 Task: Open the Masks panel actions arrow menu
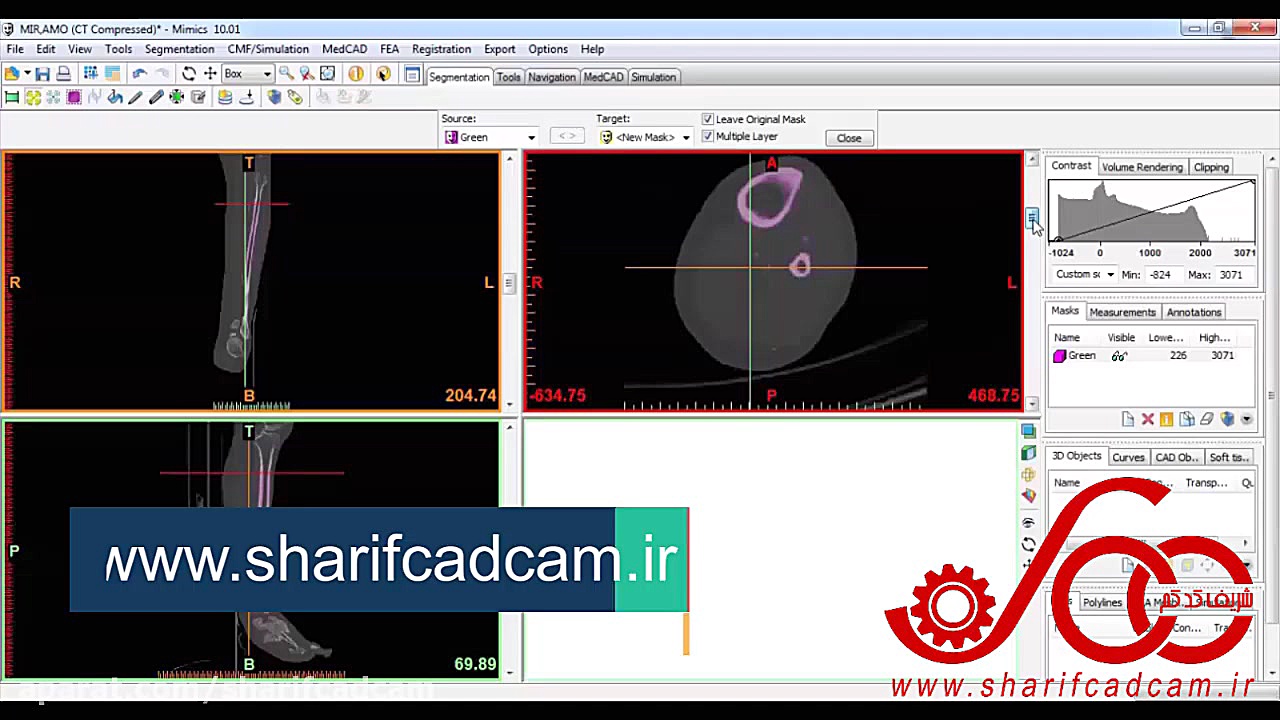(x=1246, y=420)
